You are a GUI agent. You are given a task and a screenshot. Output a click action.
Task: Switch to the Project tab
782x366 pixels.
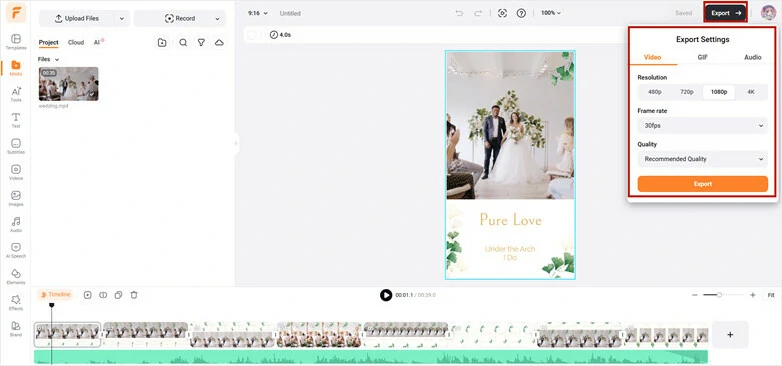tap(48, 42)
